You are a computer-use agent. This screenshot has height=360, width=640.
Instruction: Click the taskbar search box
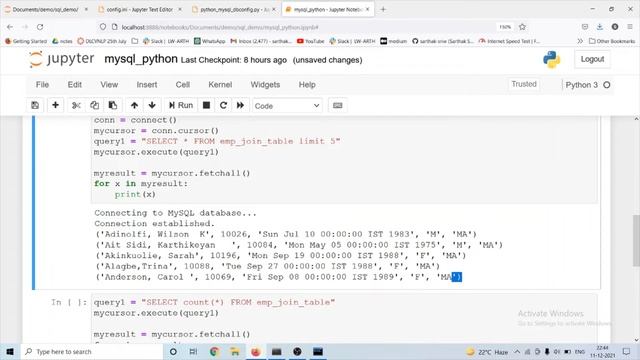pyautogui.click(x=92, y=351)
